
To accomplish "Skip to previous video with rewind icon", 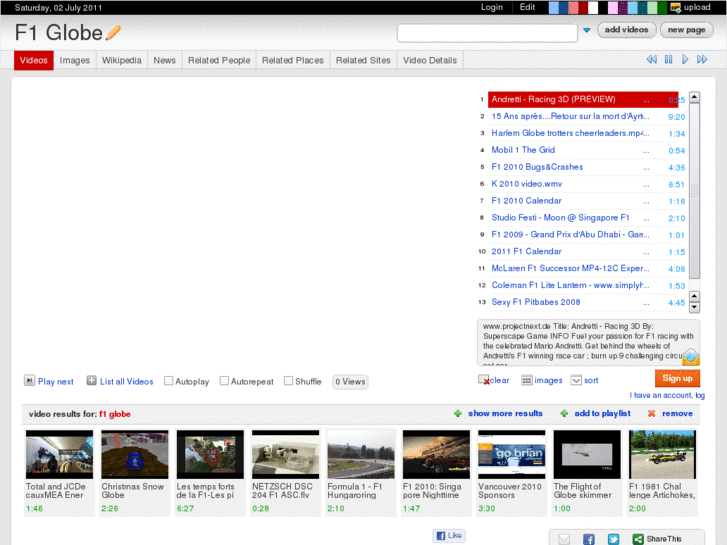I will 652,59.
